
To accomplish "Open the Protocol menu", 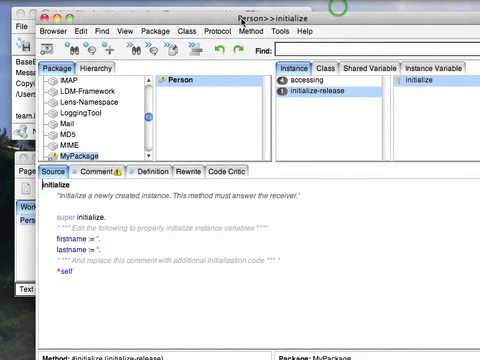I will tap(218, 31).
